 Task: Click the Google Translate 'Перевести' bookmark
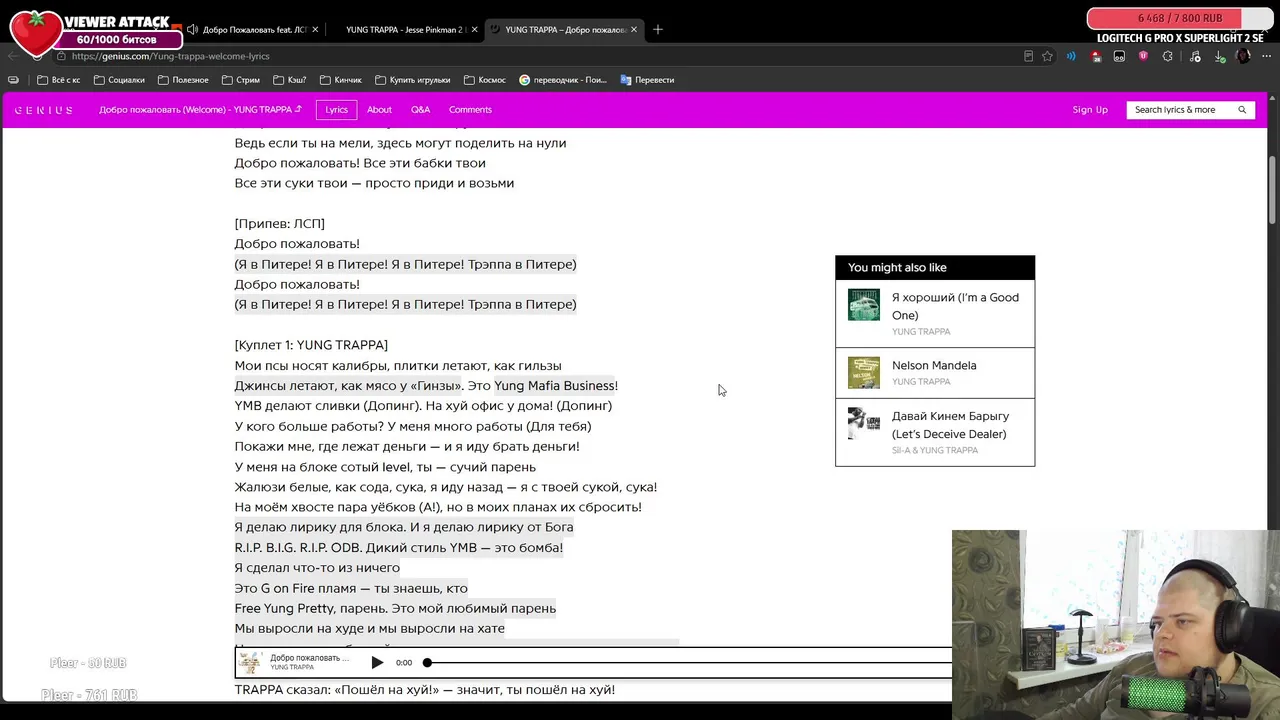pyautogui.click(x=647, y=80)
